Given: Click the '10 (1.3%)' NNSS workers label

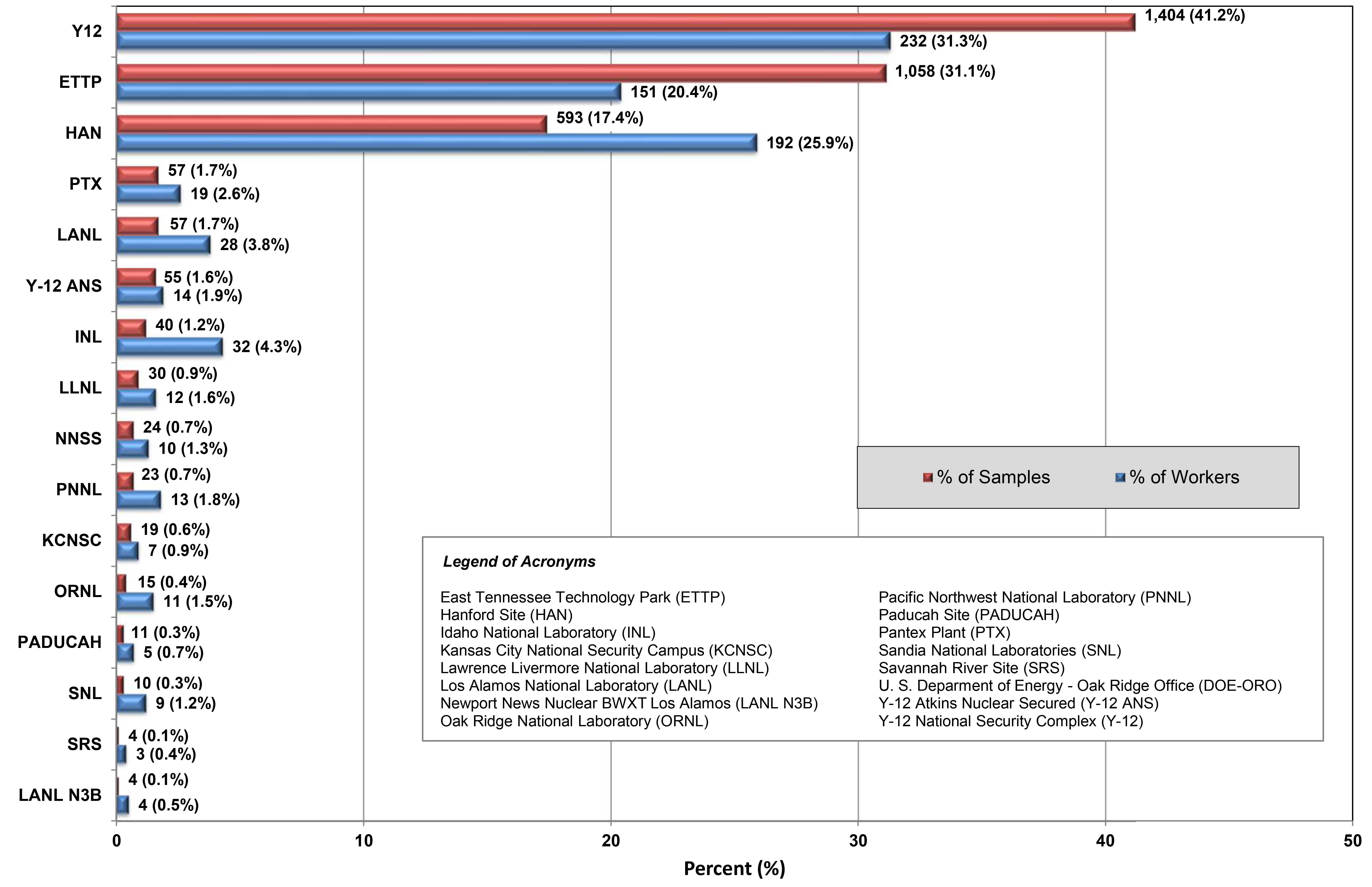Looking at the screenshot, I should (193, 449).
